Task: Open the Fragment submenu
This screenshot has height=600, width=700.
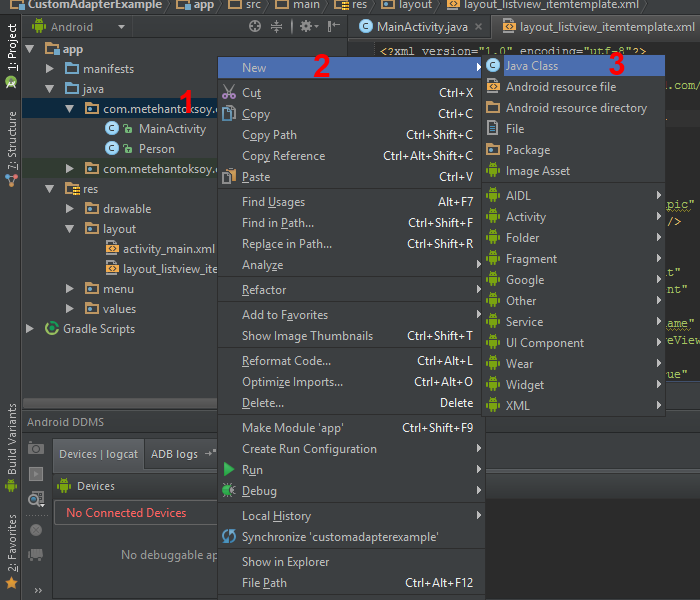Action: 574,259
